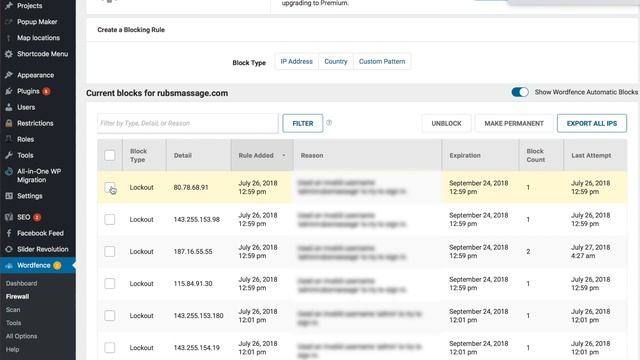640x360 pixels.
Task: Focus the Filter by Type, Detail, or Reason field
Action: point(188,123)
